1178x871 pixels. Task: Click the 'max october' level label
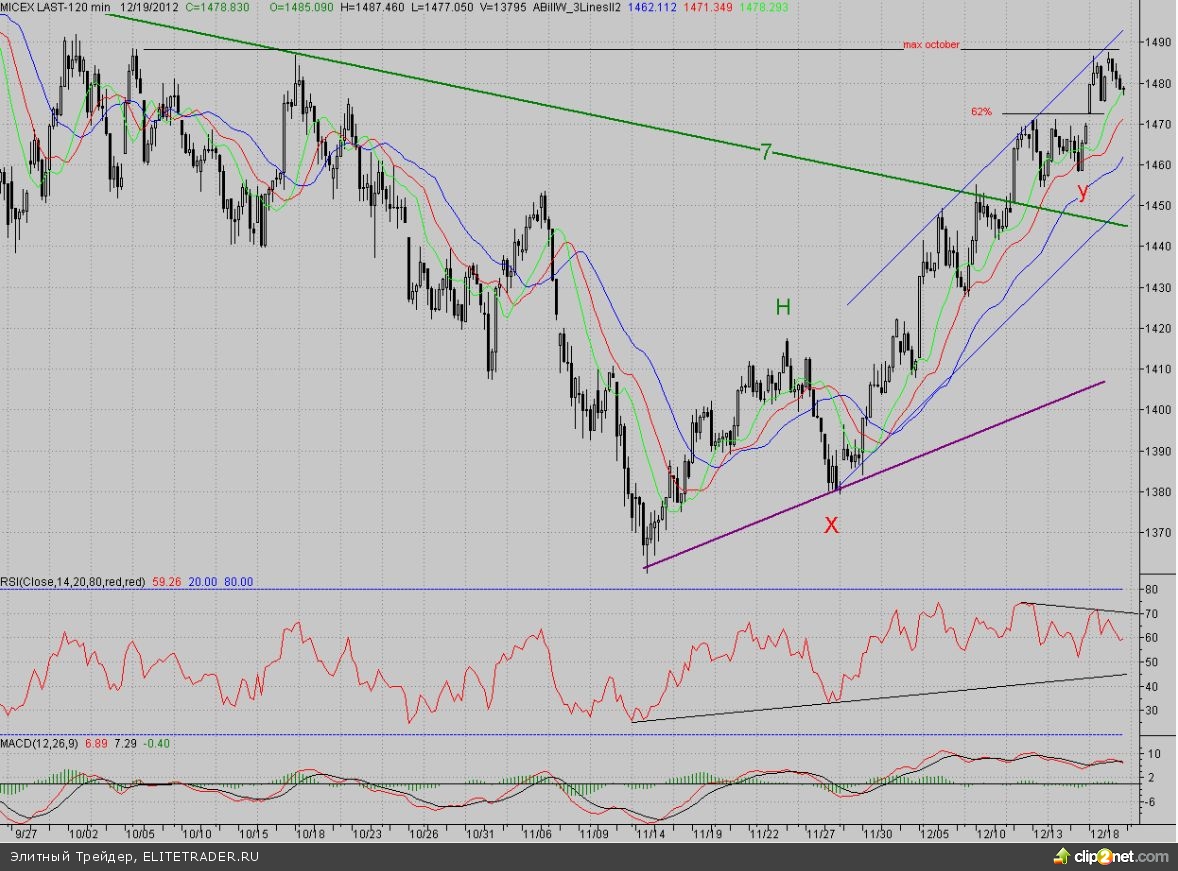tap(930, 45)
